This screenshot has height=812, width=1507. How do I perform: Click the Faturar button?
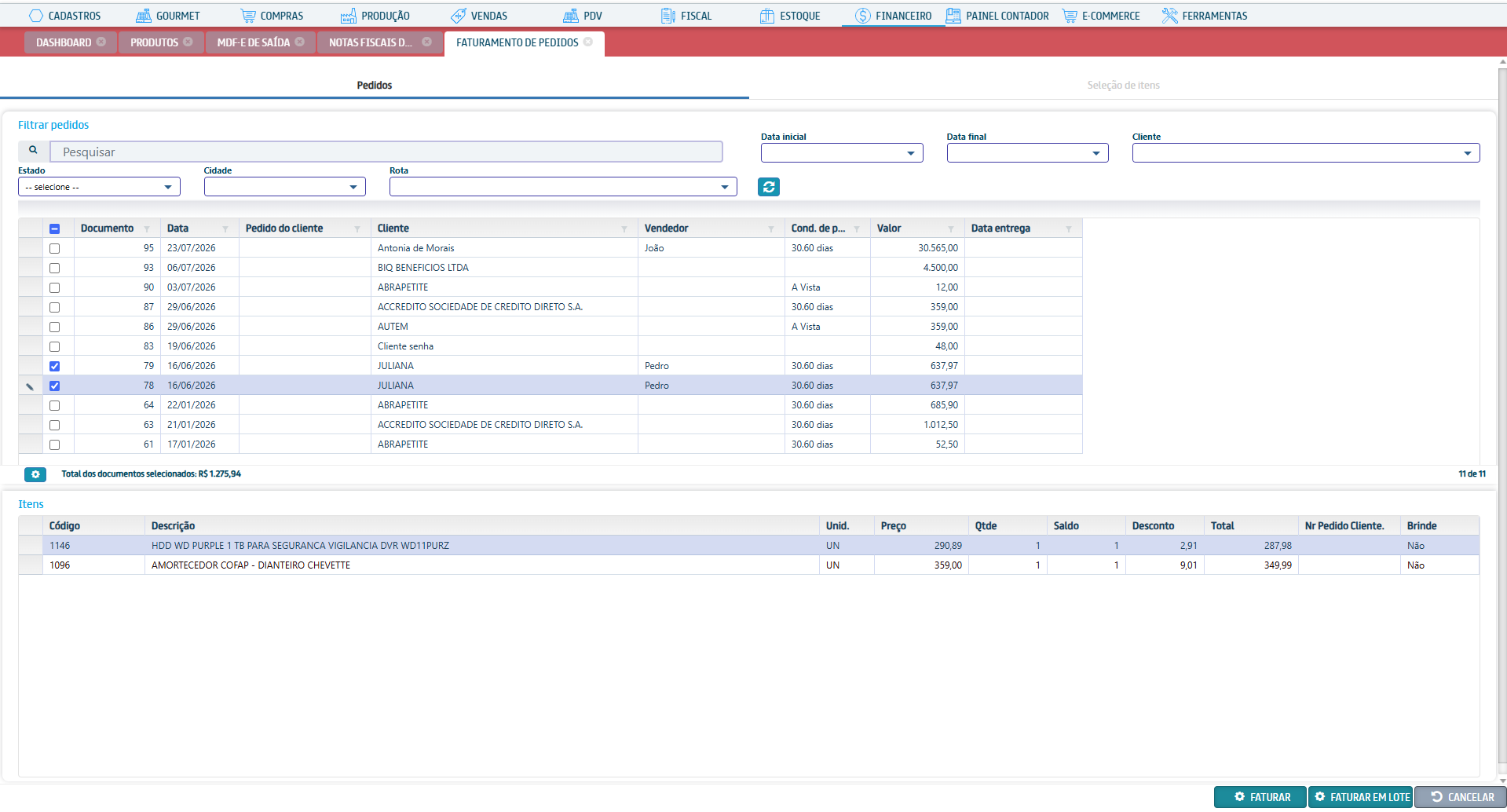(x=1260, y=797)
